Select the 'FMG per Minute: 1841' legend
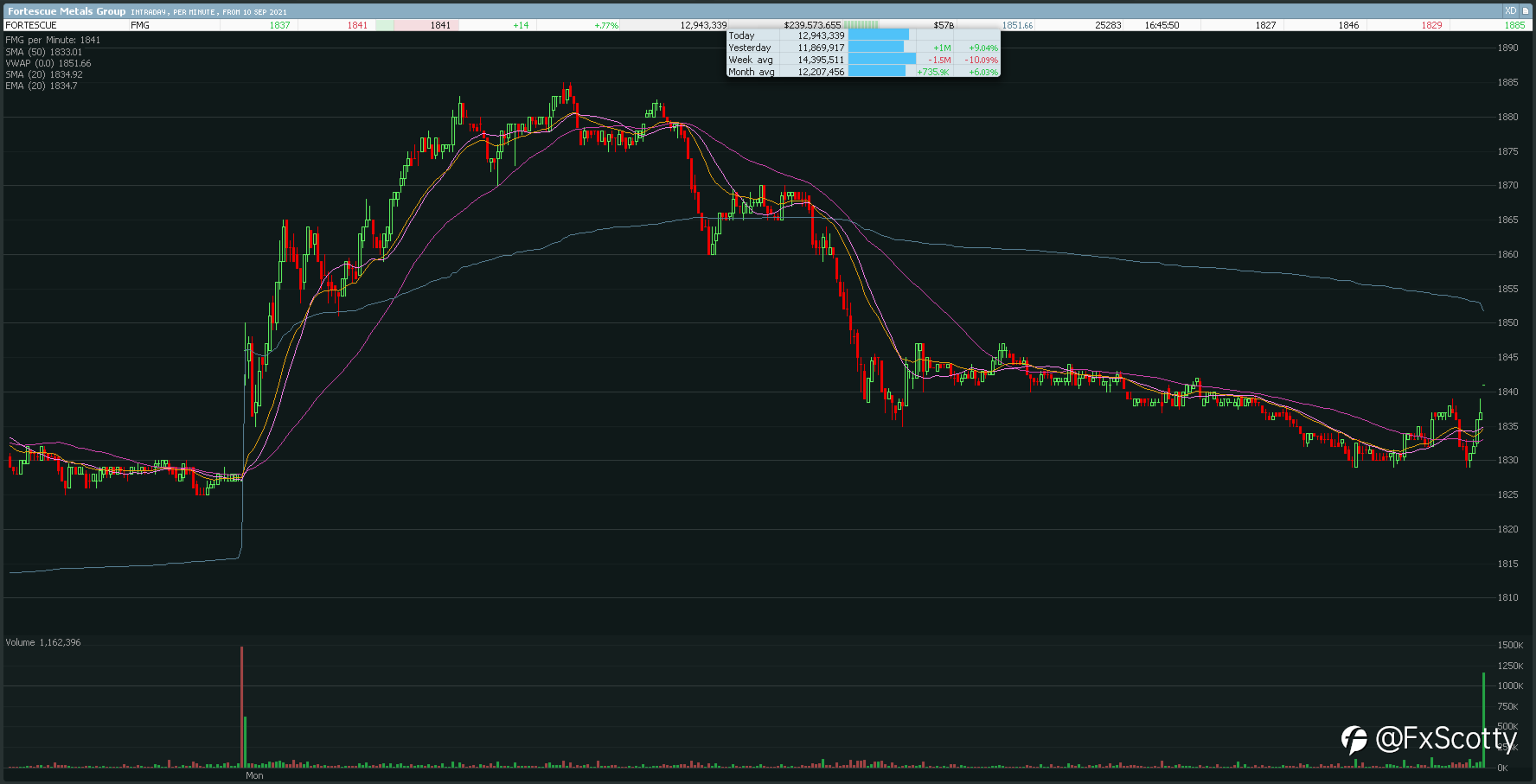The image size is (1536, 784). 53,40
